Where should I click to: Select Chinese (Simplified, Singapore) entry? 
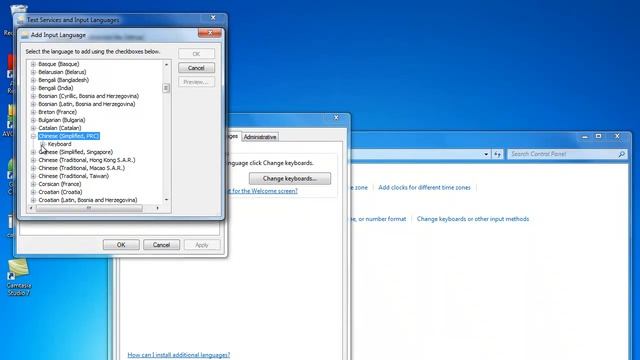[x=76, y=152]
